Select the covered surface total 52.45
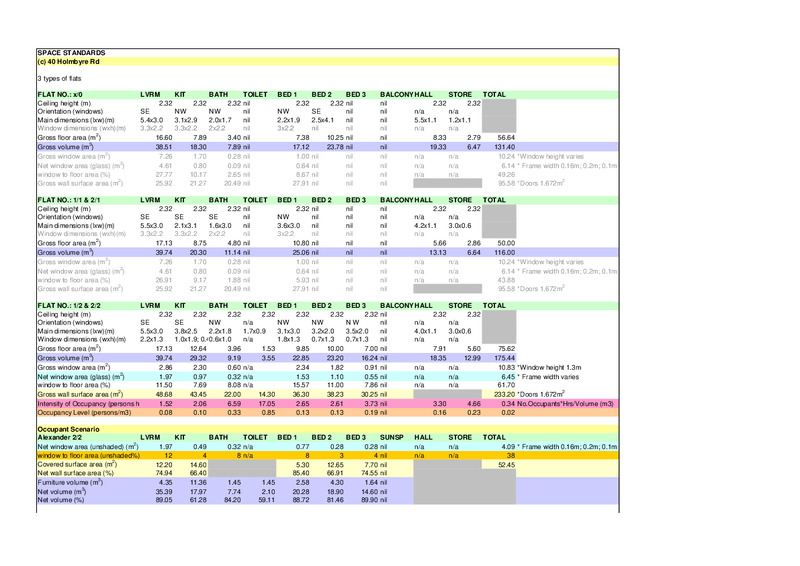This screenshot has height=566, width=800. tap(506, 465)
